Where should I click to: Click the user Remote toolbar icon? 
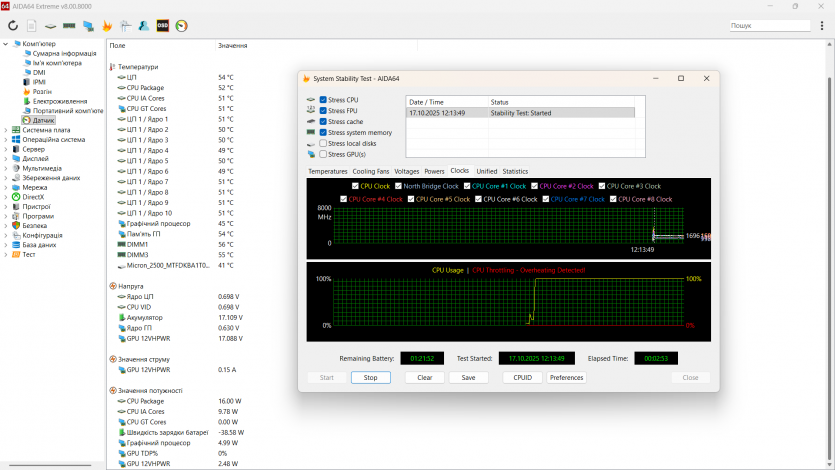(144, 25)
